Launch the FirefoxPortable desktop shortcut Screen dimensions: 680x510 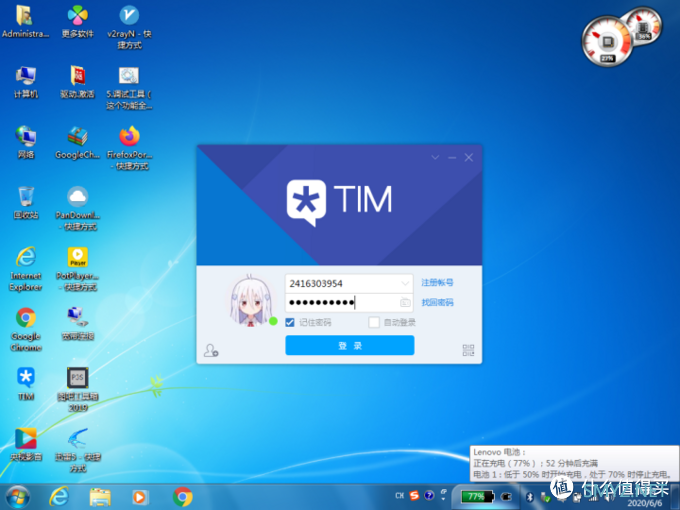(129, 148)
